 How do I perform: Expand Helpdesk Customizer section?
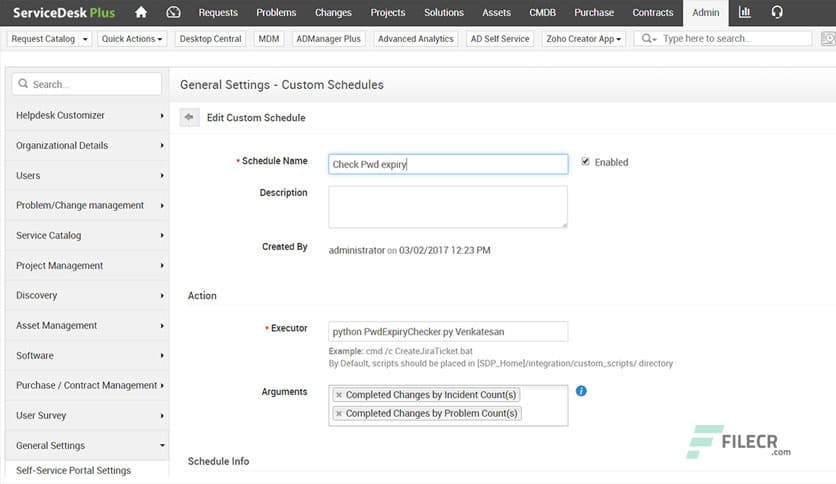pos(87,115)
